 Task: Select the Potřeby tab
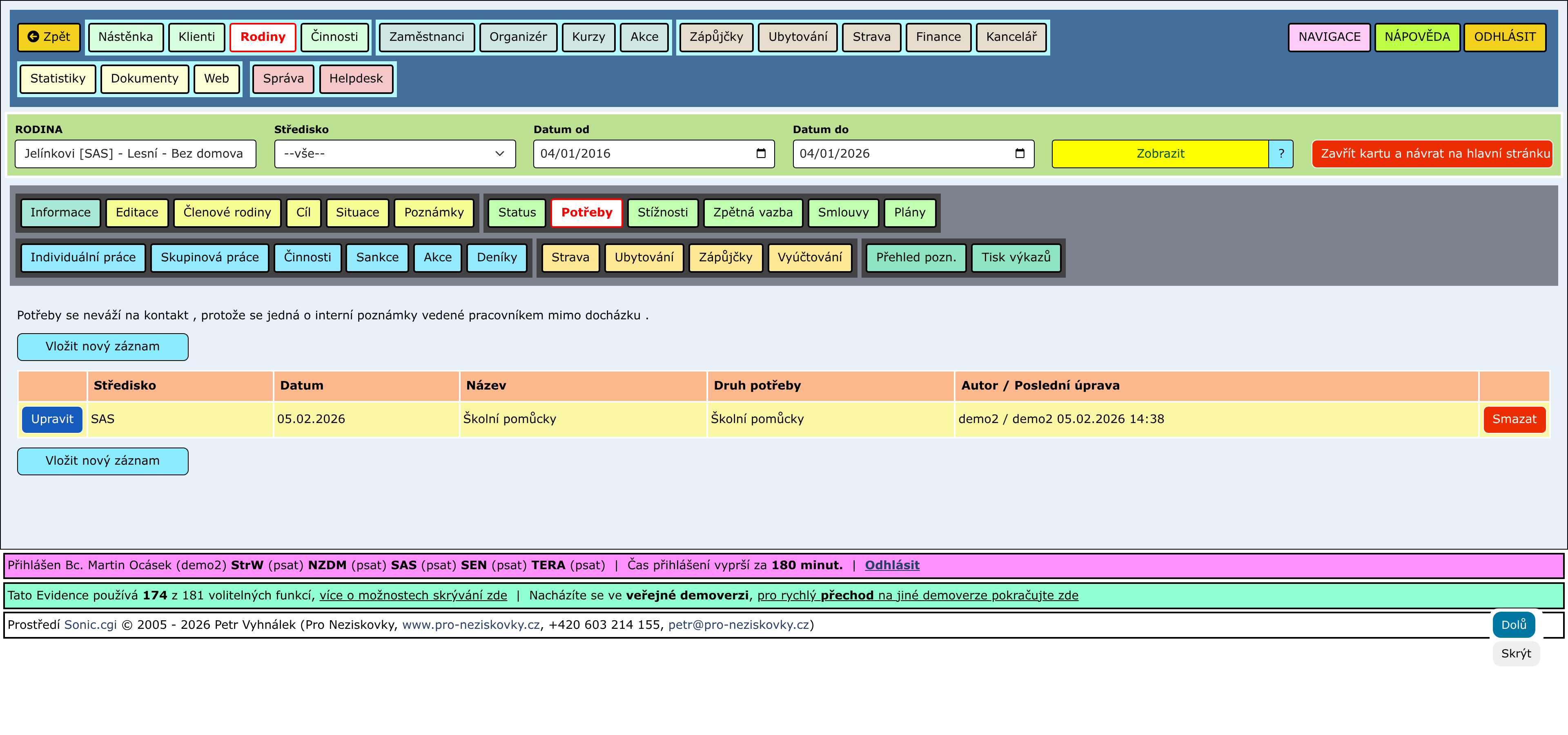[586, 213]
